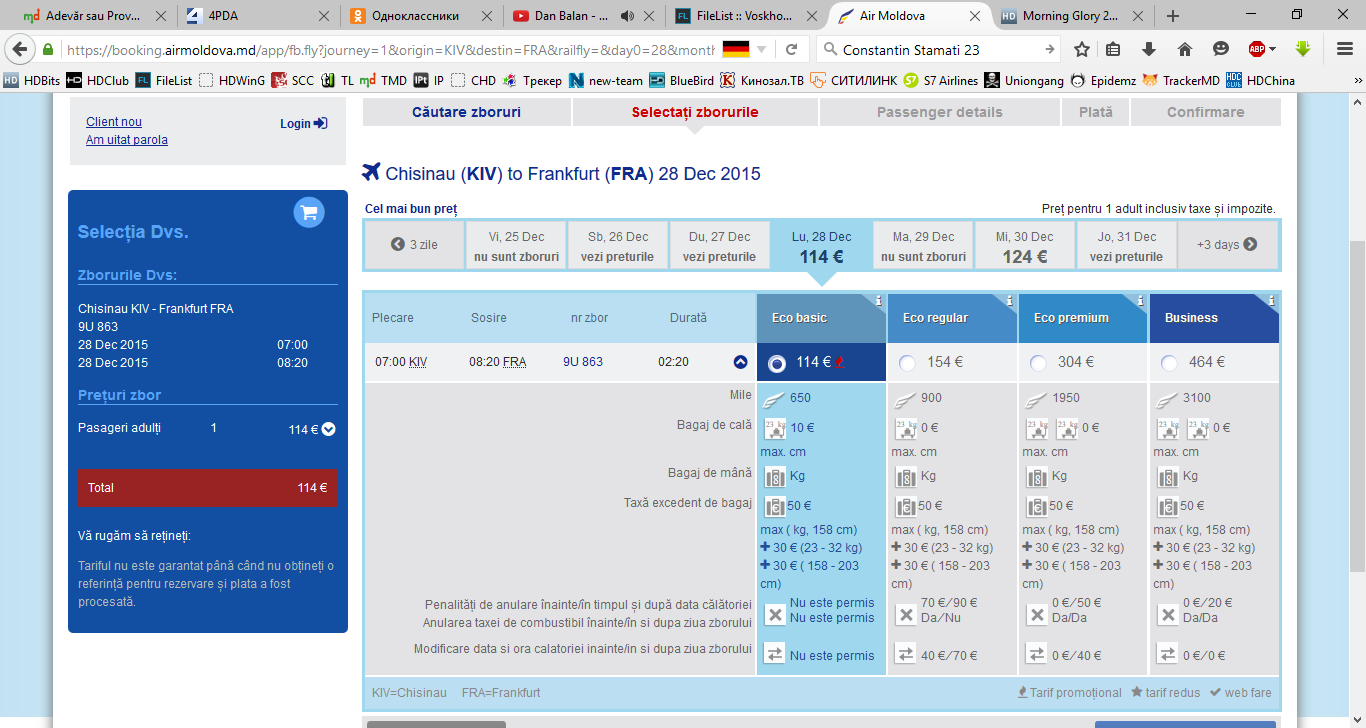Screen dimensions: 1366x728
Task: Select the Sb, 26 Dec date tab
Action: (618, 246)
